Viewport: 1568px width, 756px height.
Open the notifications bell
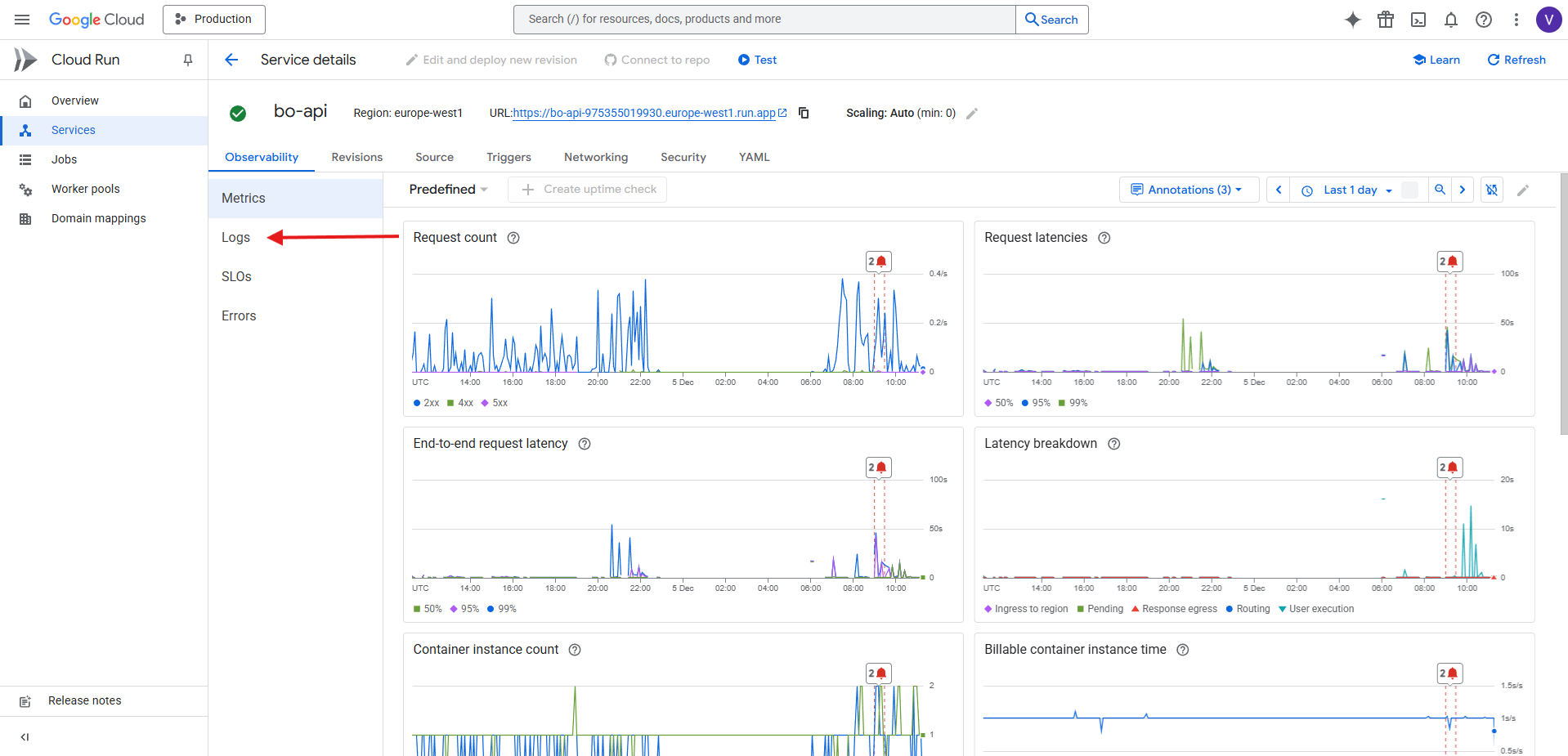[x=1451, y=19]
